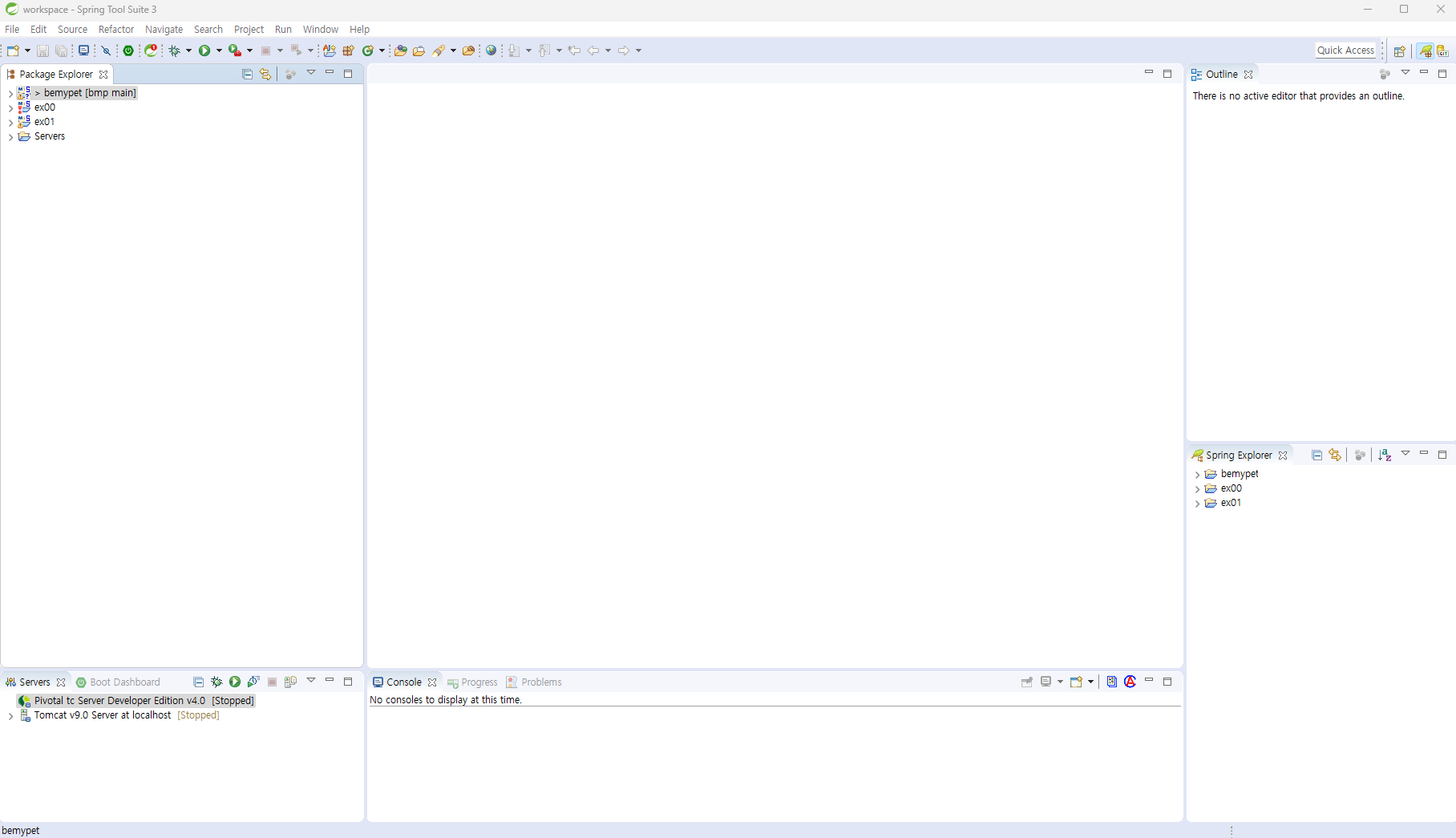This screenshot has width=1456, height=838.
Task: Click the Publish to server icon in the Servers view
Action: point(290,682)
